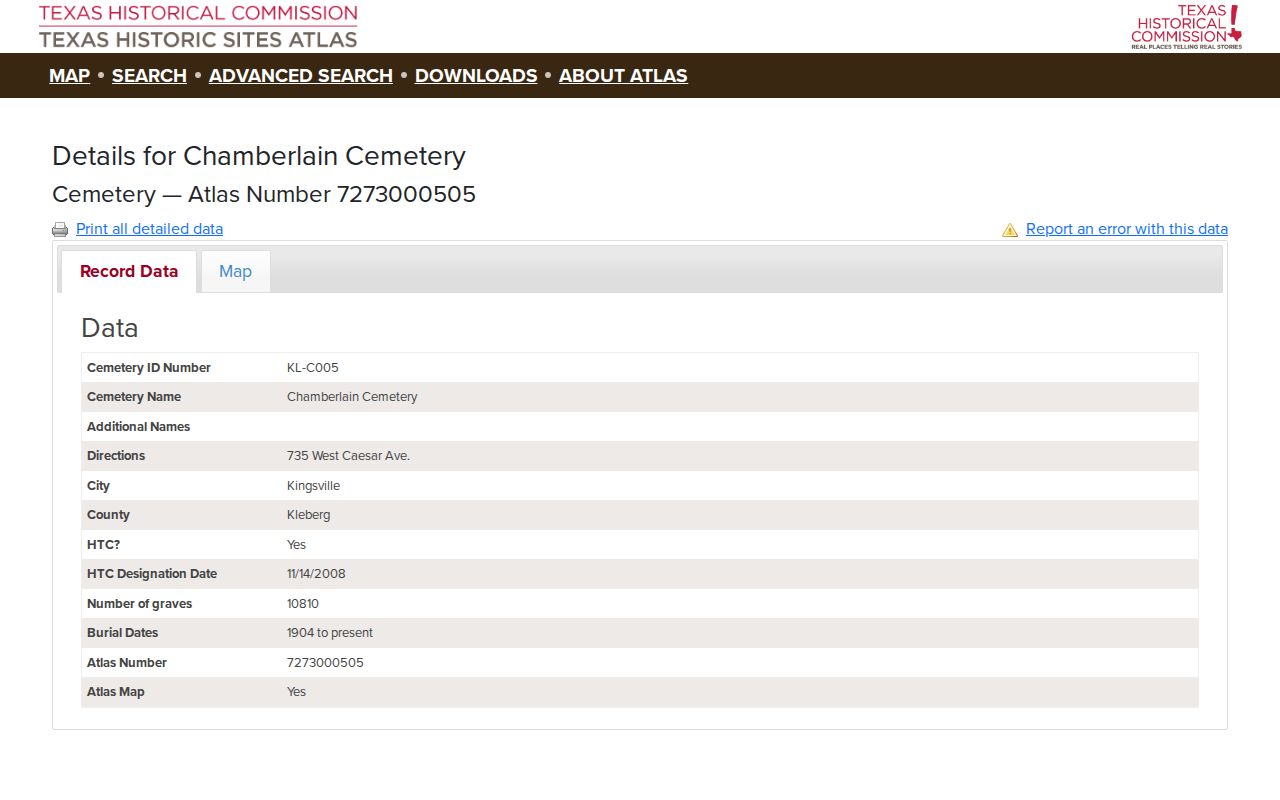Click the Data section heading

point(110,328)
